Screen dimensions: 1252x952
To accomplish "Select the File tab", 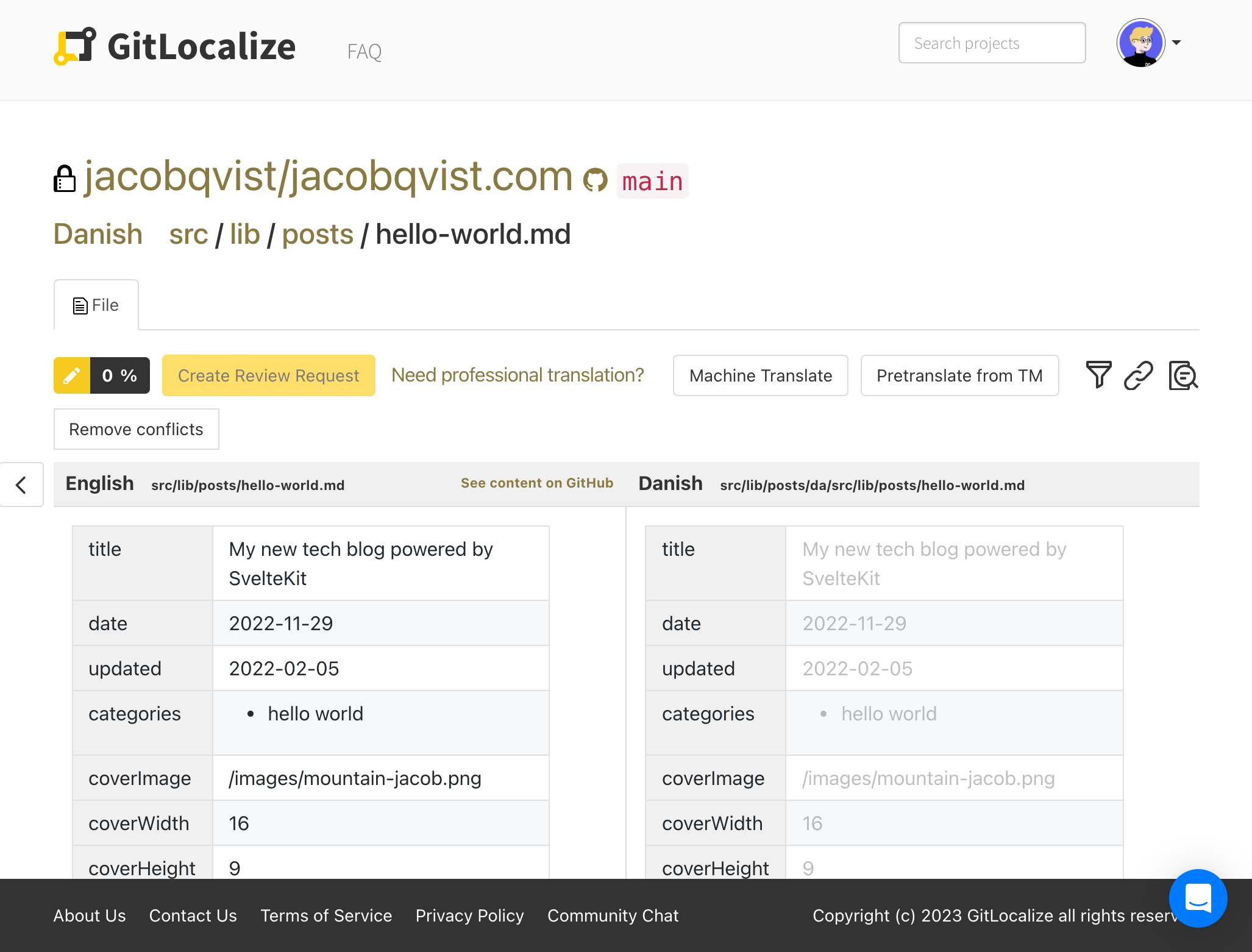I will click(96, 305).
